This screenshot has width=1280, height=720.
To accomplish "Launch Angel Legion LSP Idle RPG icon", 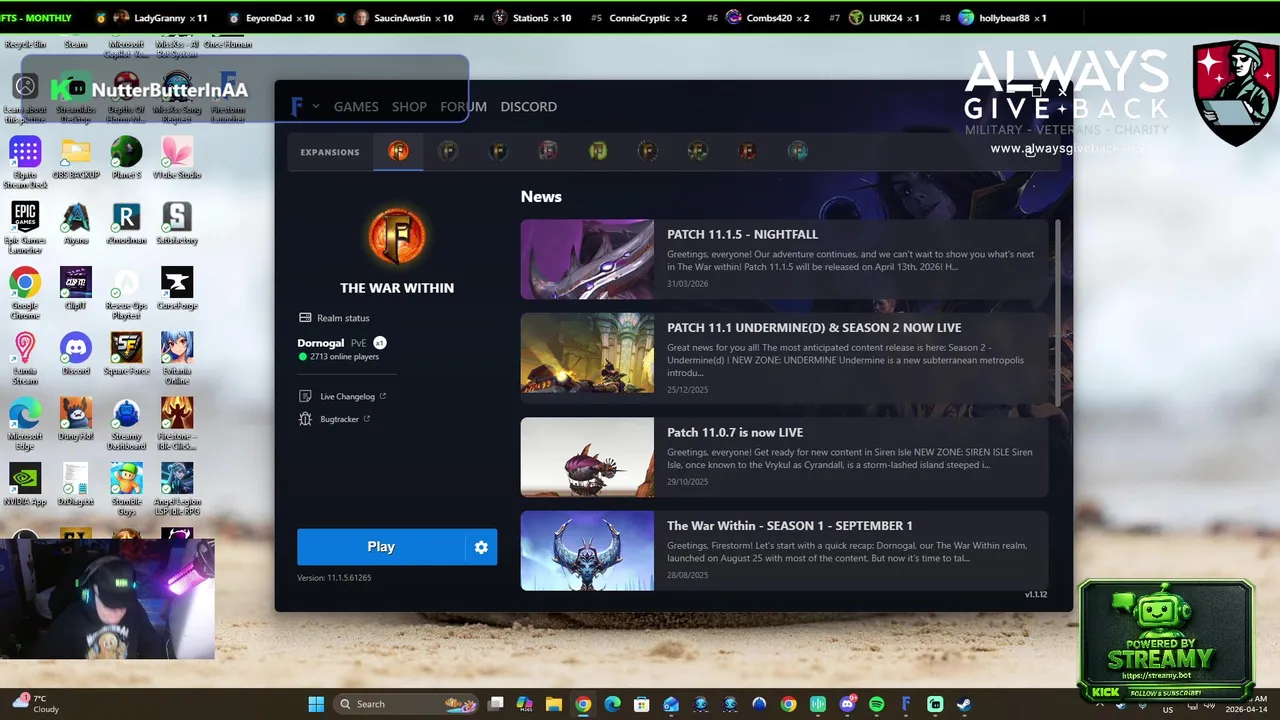I will tap(177, 489).
